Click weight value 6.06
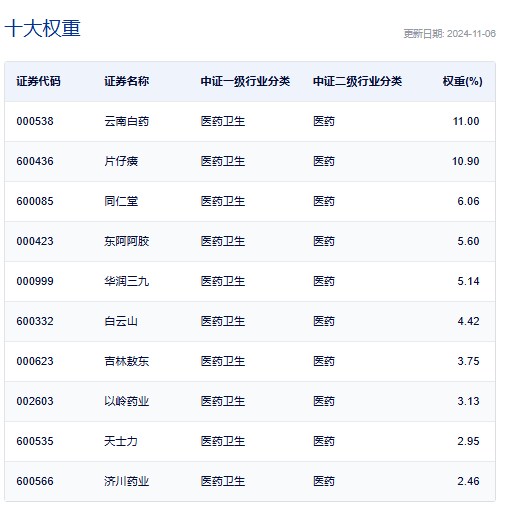The height and width of the screenshot is (505, 517). point(468,201)
